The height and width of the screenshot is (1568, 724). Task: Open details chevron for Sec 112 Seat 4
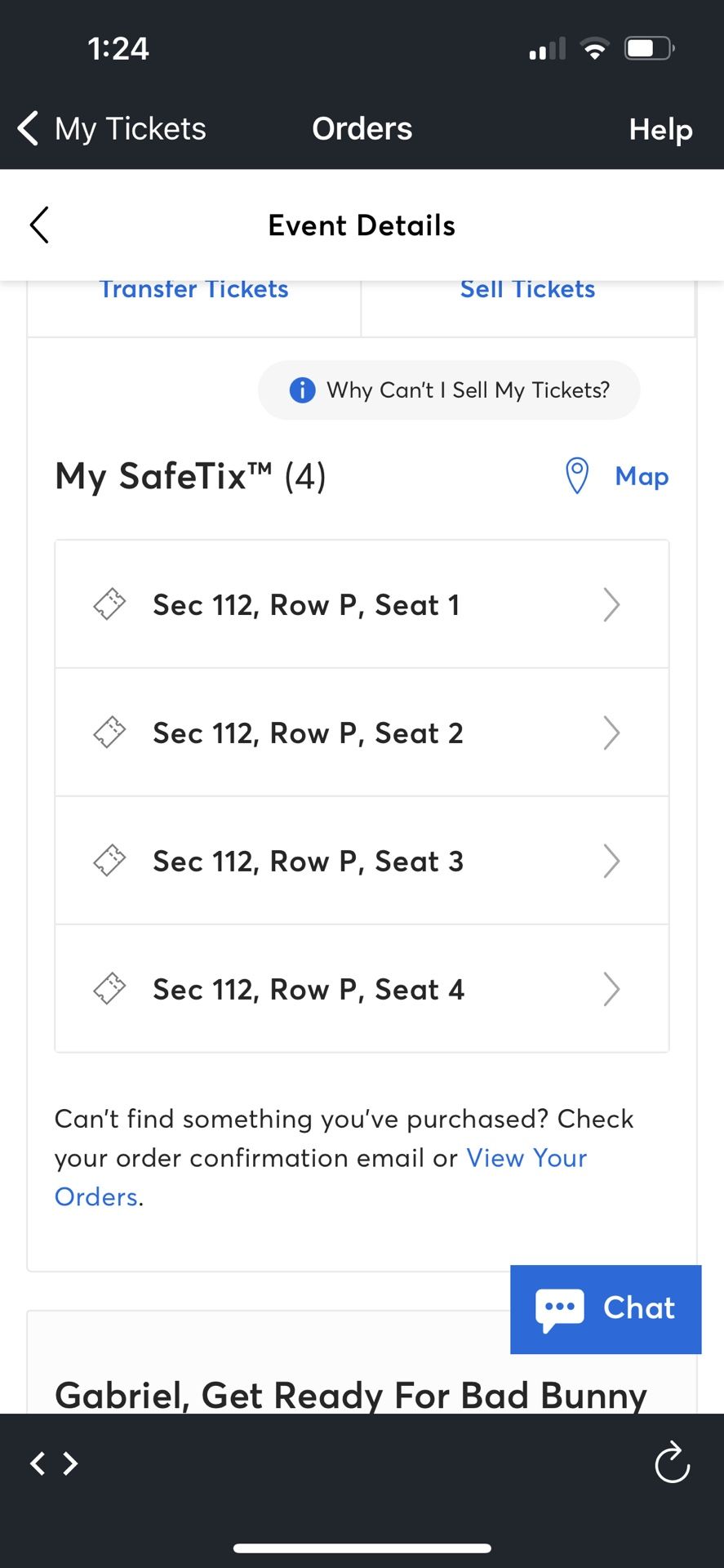click(x=611, y=989)
